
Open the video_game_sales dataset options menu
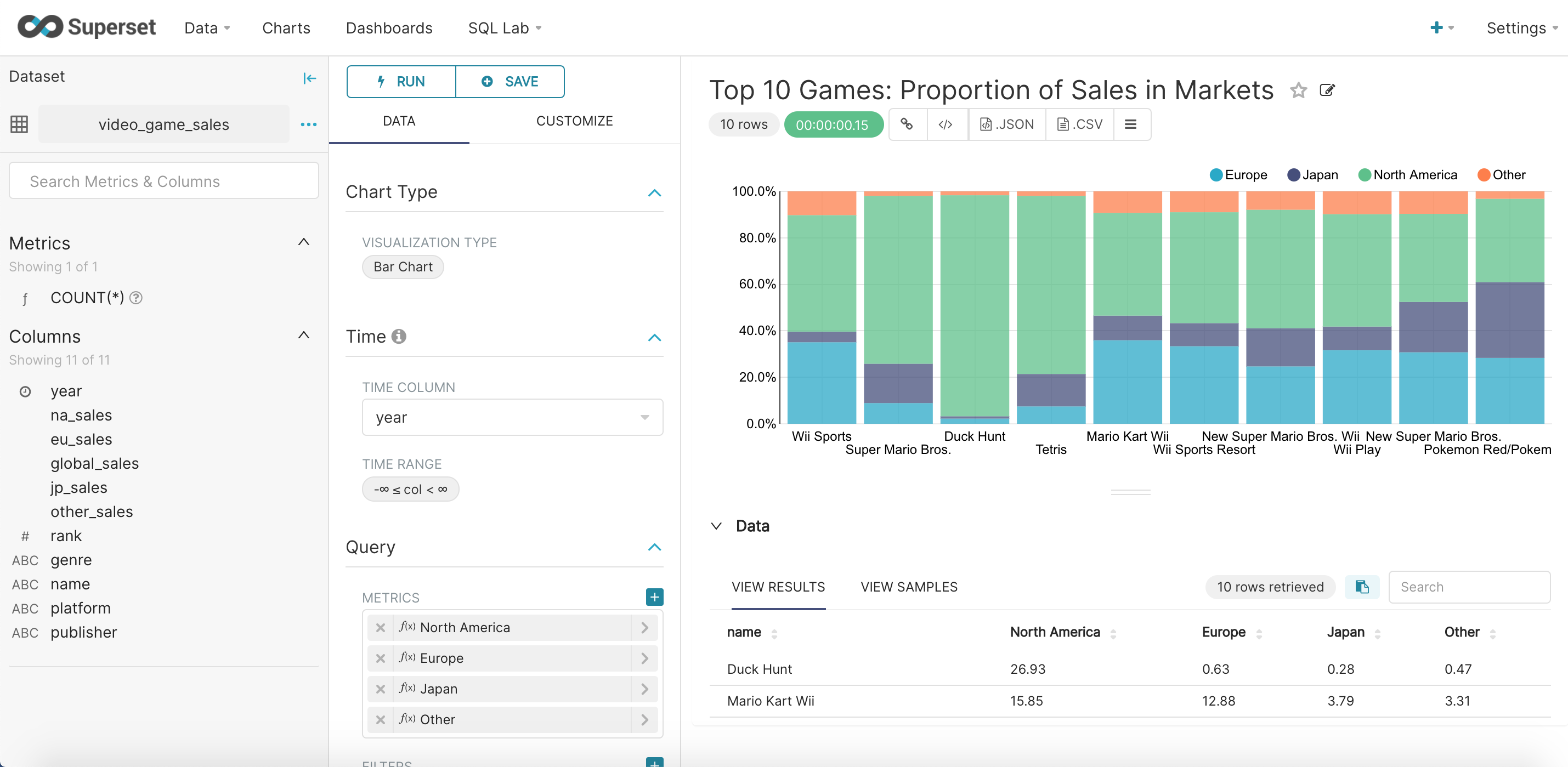click(309, 124)
